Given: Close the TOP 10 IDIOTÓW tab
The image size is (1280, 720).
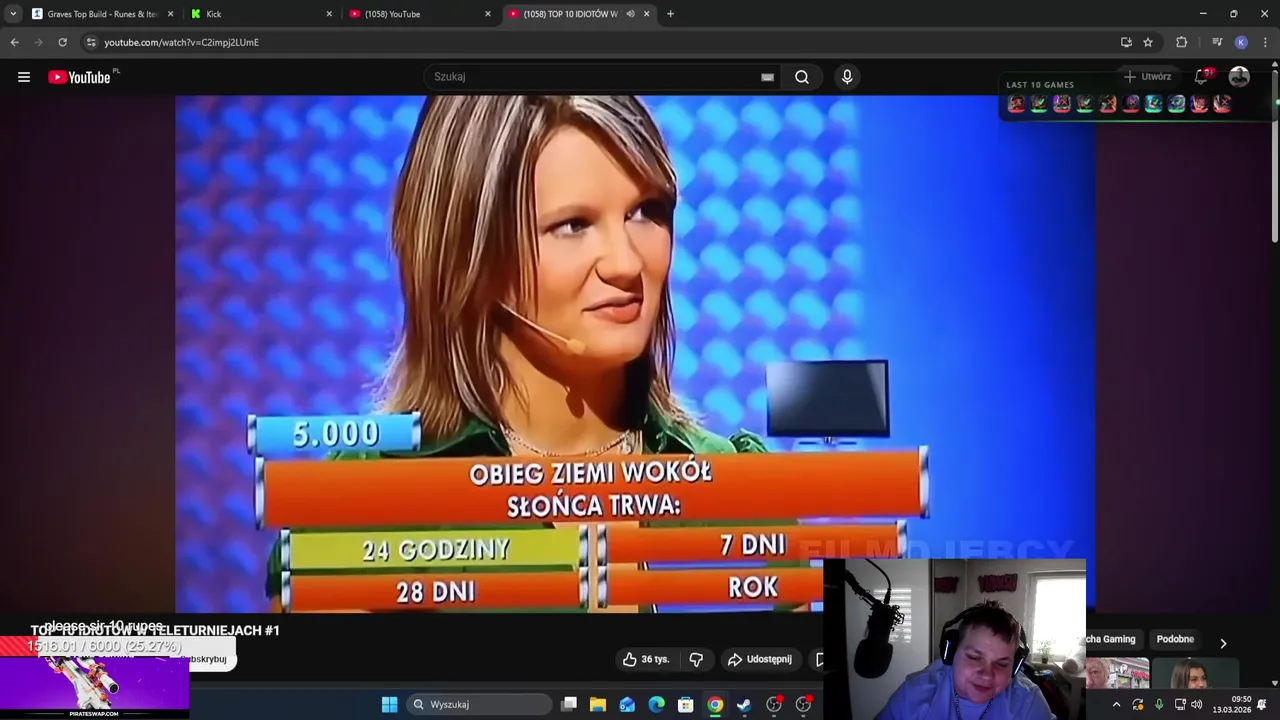Looking at the screenshot, I should [x=646, y=14].
